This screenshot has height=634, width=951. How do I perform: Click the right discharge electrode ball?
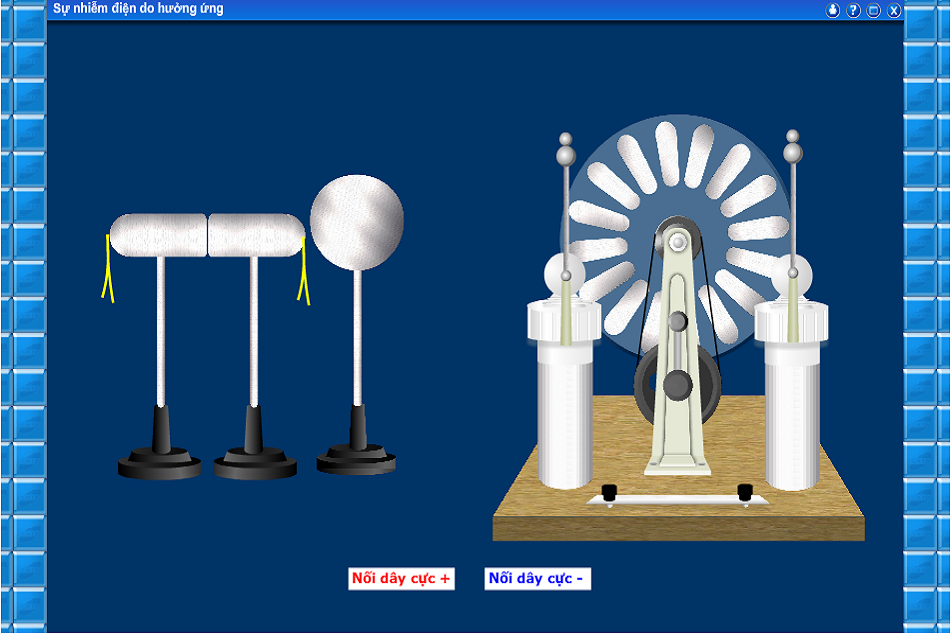(x=793, y=152)
